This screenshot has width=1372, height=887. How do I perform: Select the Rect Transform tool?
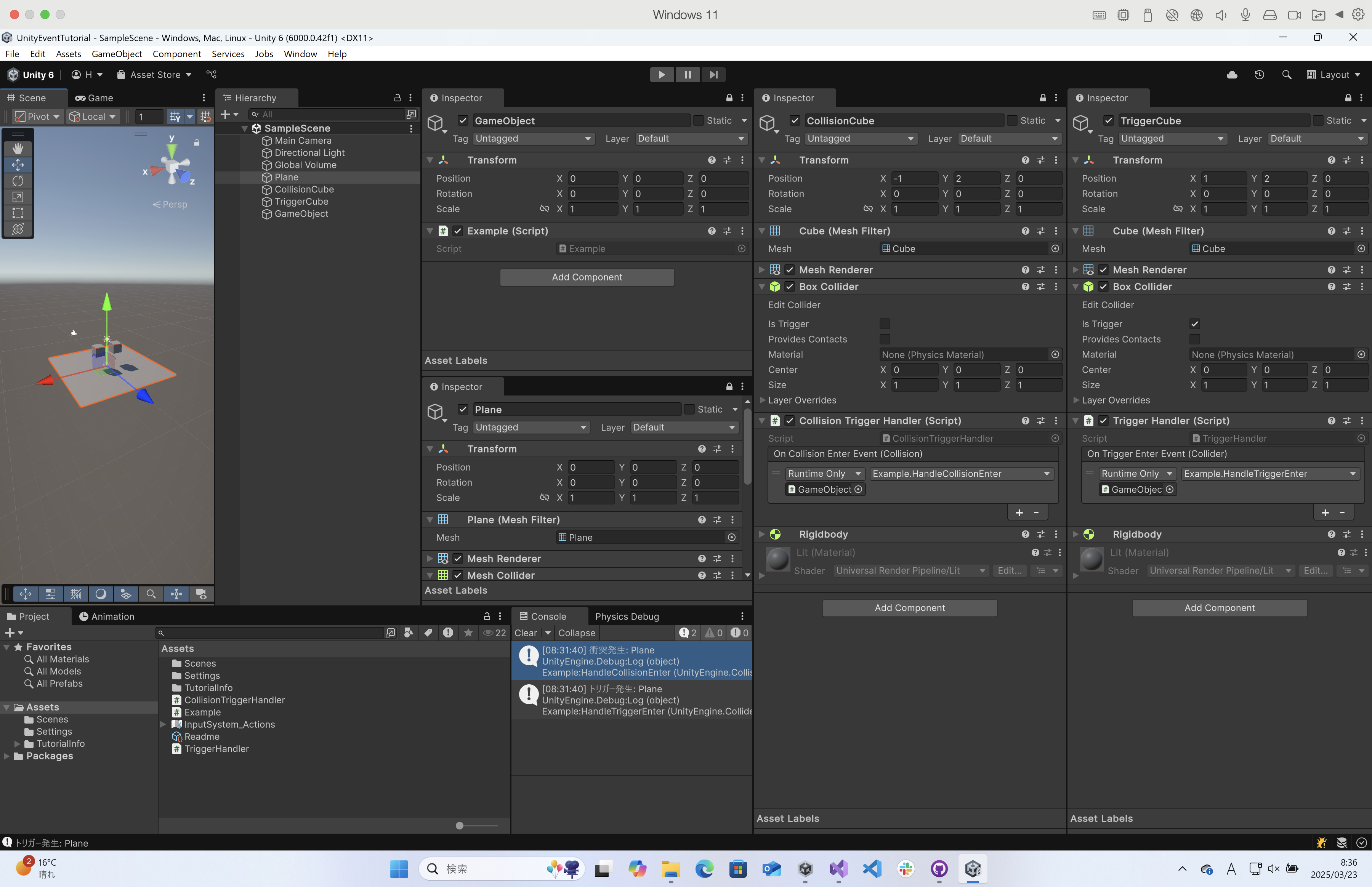tap(18, 213)
